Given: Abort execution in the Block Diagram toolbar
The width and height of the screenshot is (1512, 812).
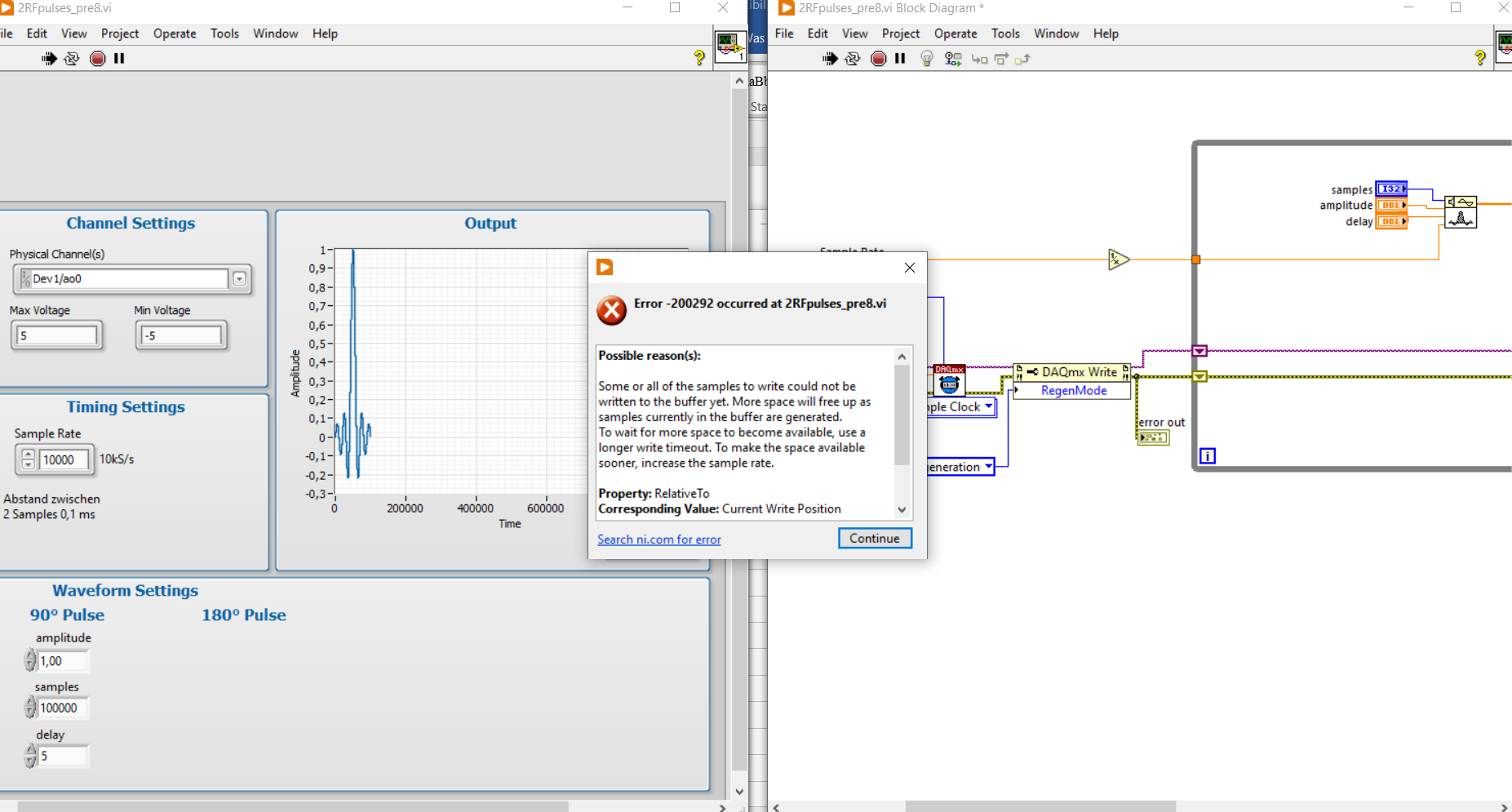Looking at the screenshot, I should (878, 59).
